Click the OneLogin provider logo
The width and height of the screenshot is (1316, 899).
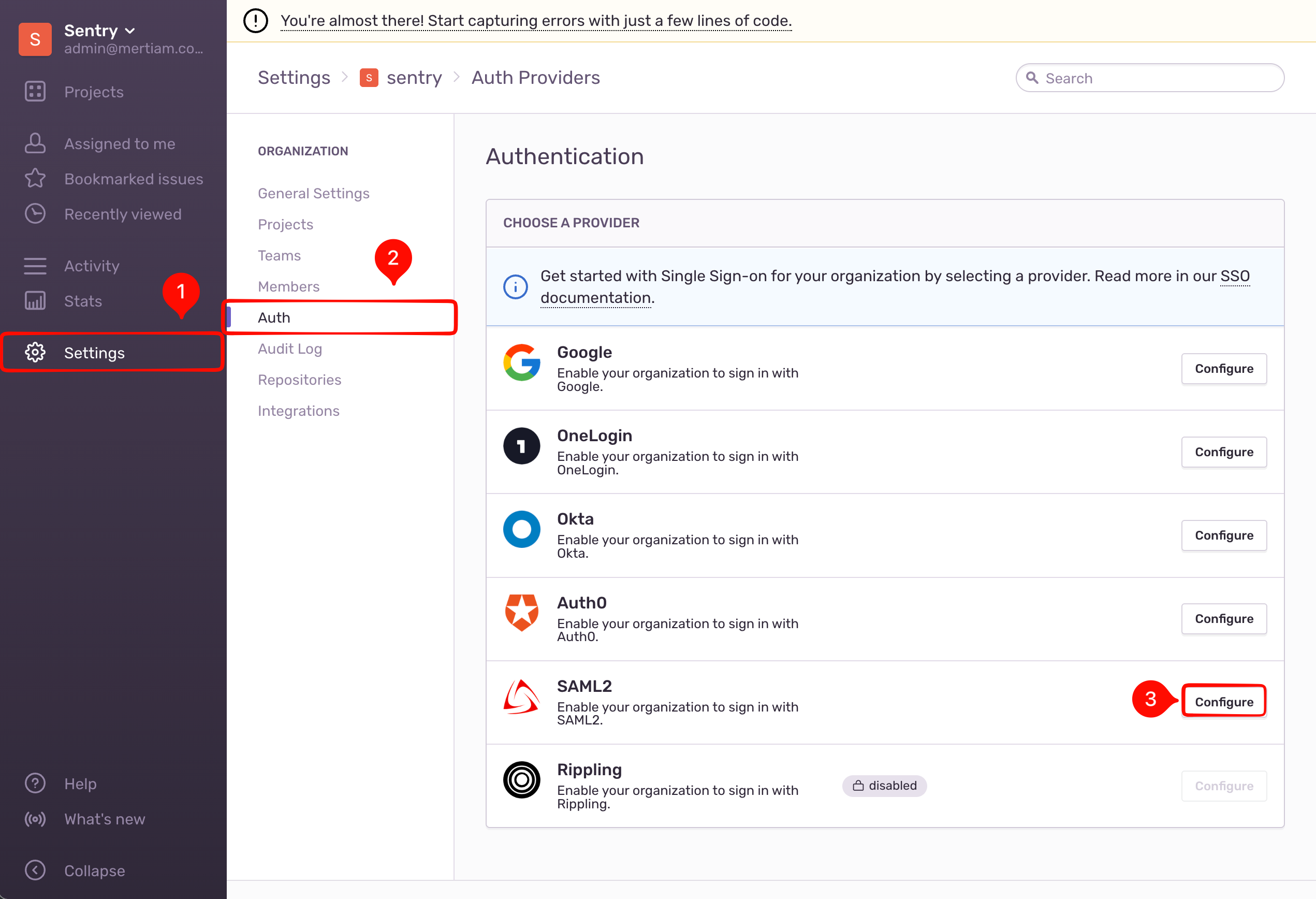coord(521,446)
